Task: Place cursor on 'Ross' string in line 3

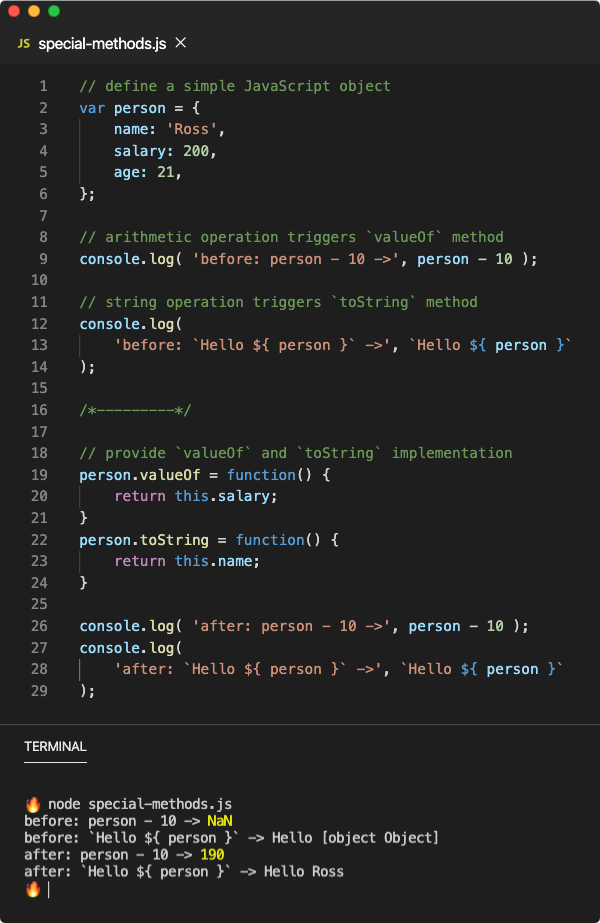Action: (191, 129)
